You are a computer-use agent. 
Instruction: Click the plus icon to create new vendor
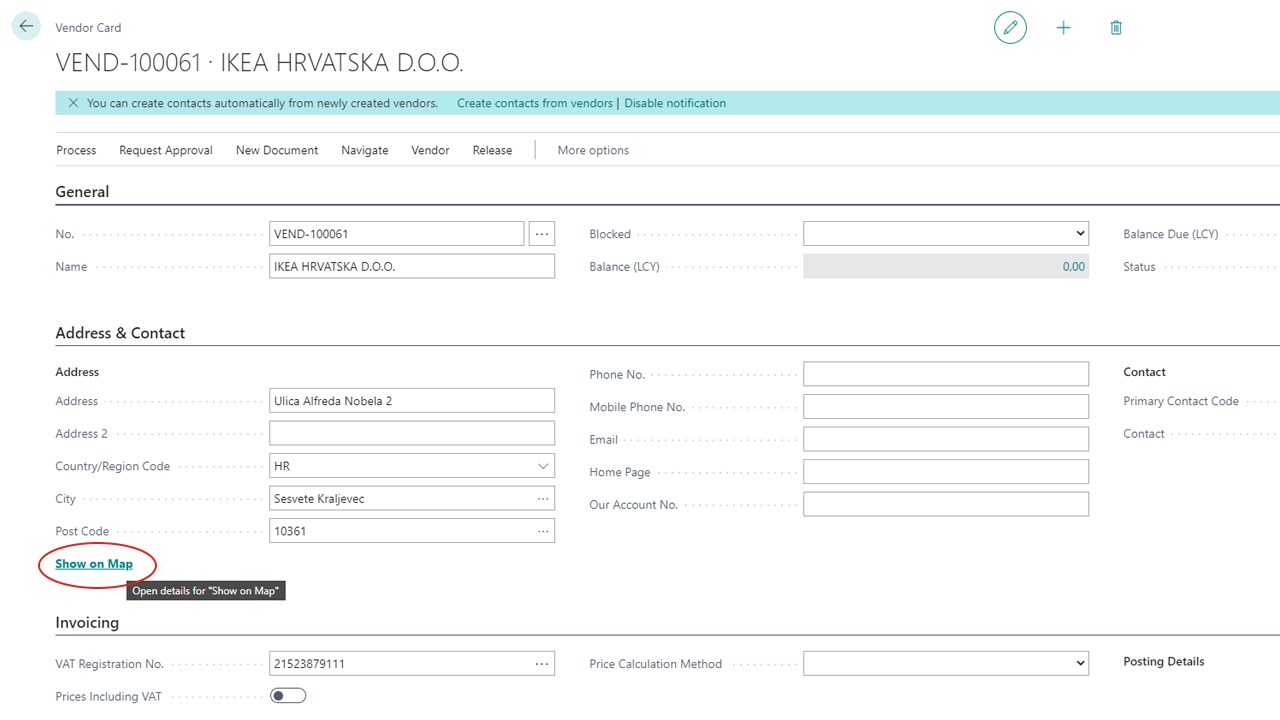1063,28
